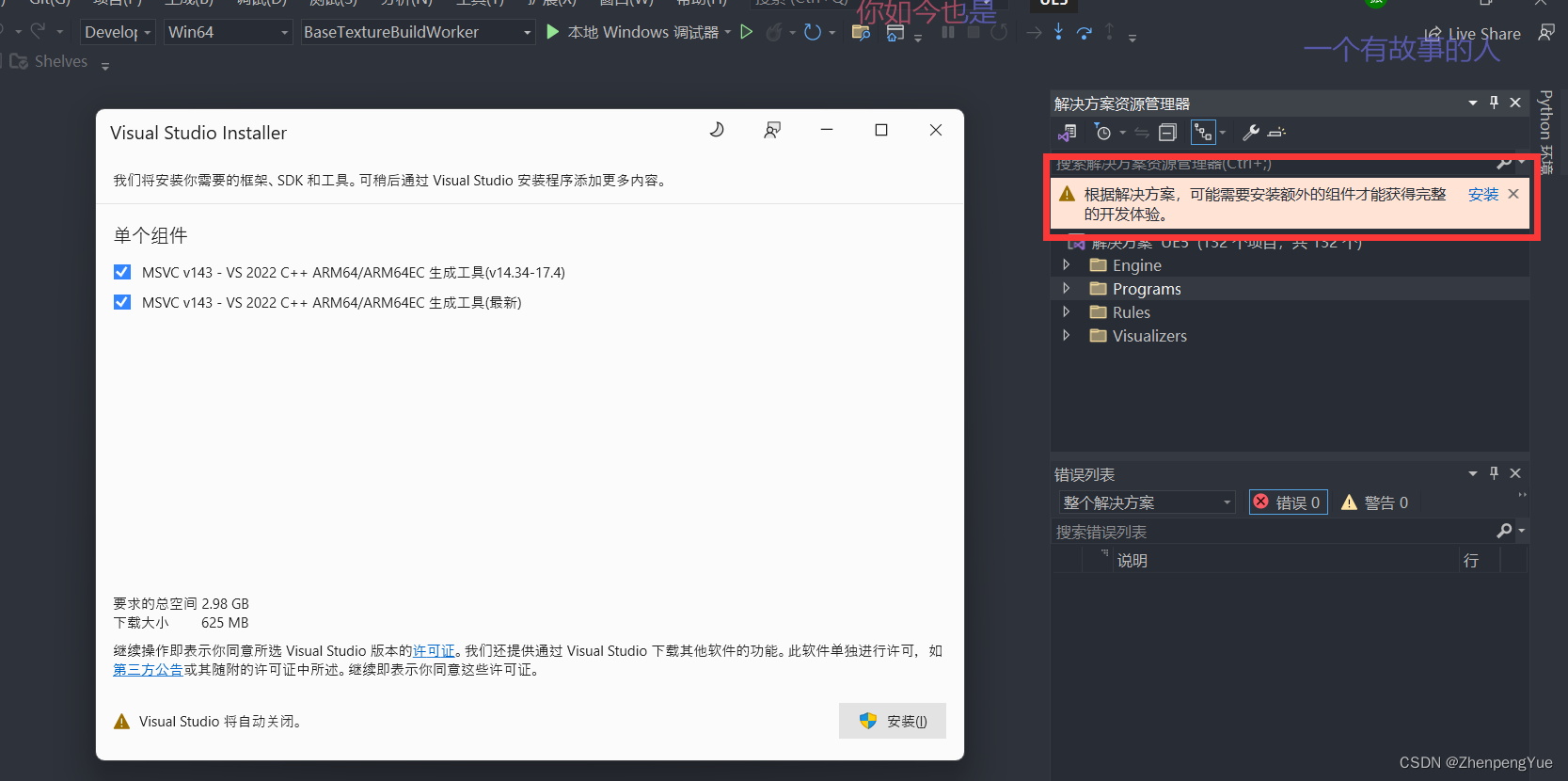The height and width of the screenshot is (781, 1568).
Task: Open the 错误列表 window options dropdown
Action: [x=1473, y=473]
